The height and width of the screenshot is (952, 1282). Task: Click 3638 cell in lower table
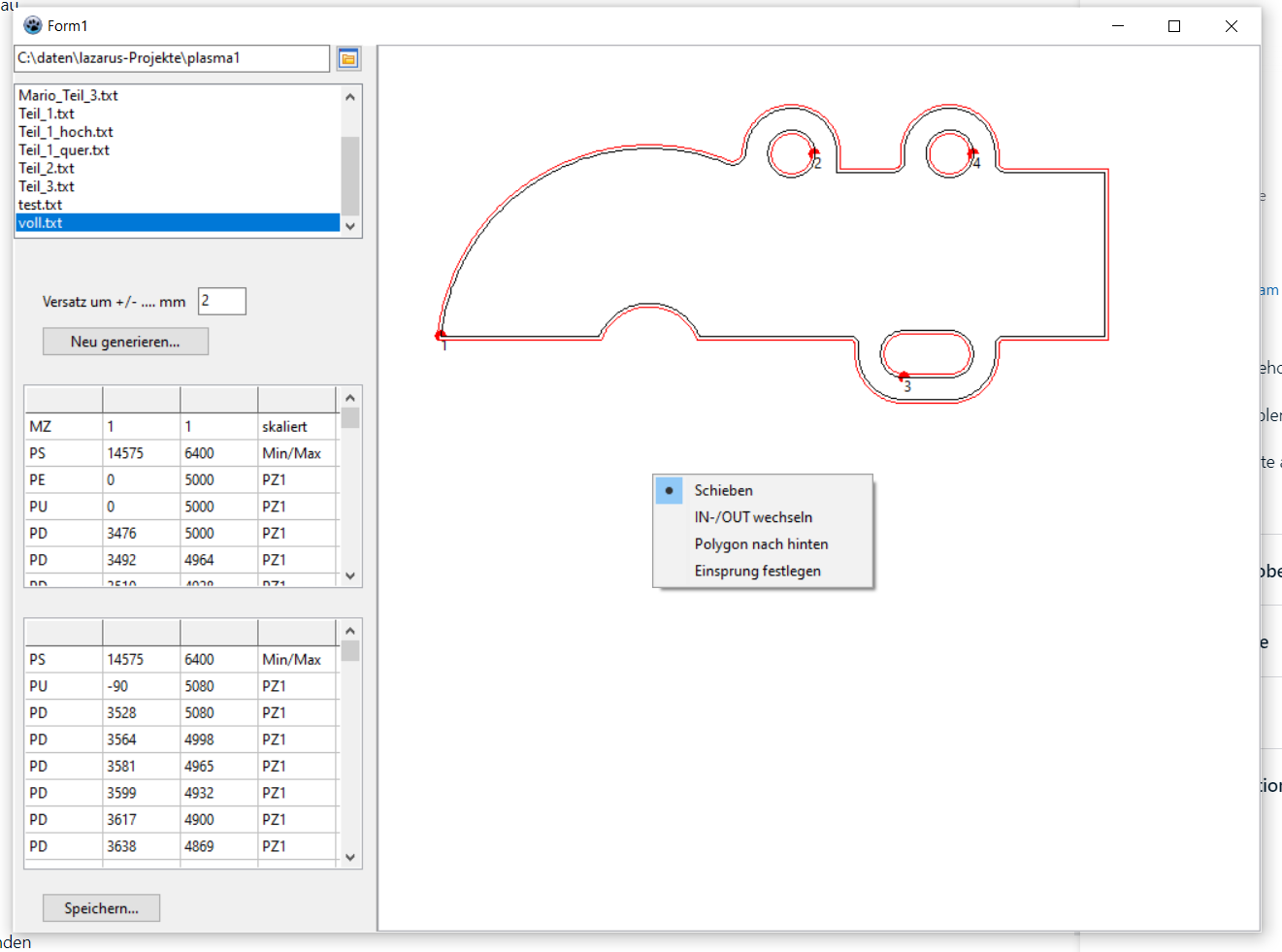point(142,846)
